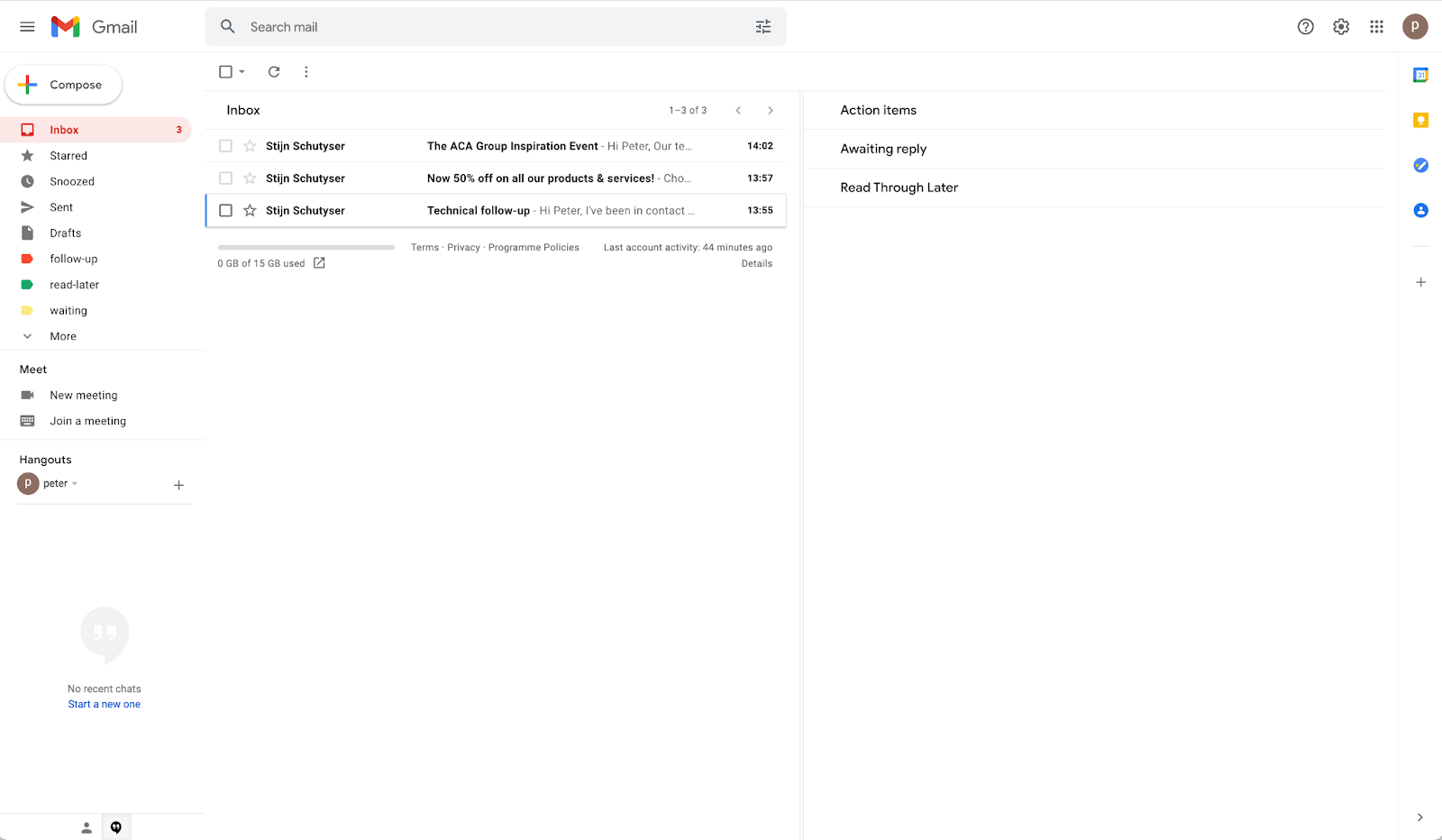
Task: Go to the Starred folder
Action: (x=68, y=156)
